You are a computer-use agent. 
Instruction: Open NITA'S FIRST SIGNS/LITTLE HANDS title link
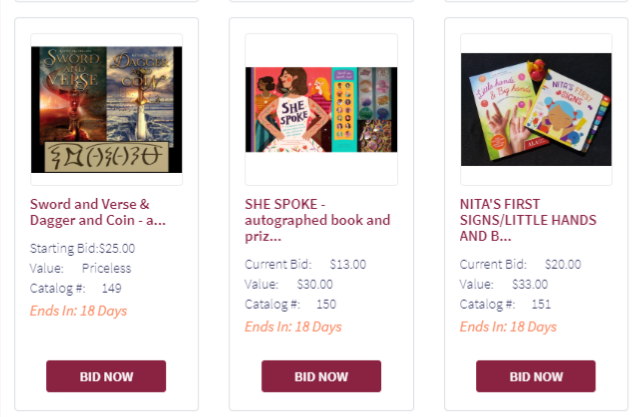pyautogui.click(x=531, y=220)
